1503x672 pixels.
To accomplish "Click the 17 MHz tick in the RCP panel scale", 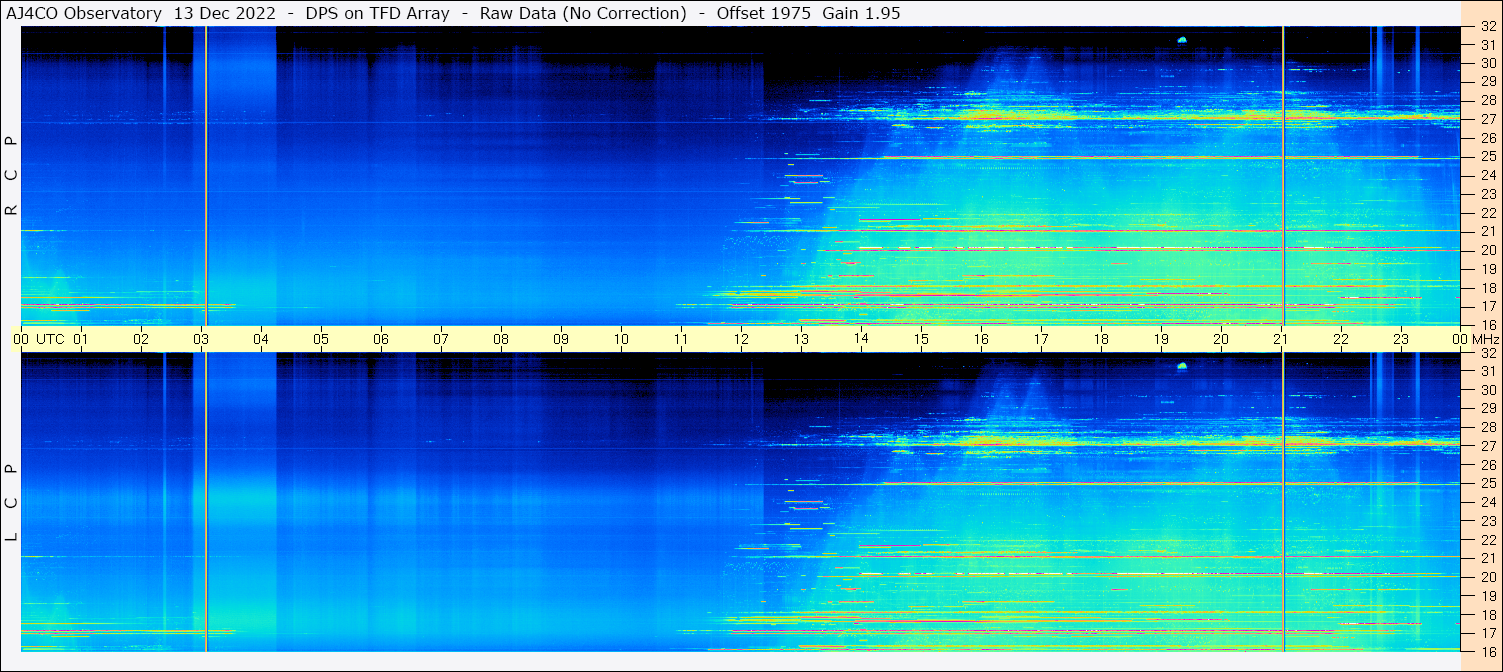I will coord(1487,306).
